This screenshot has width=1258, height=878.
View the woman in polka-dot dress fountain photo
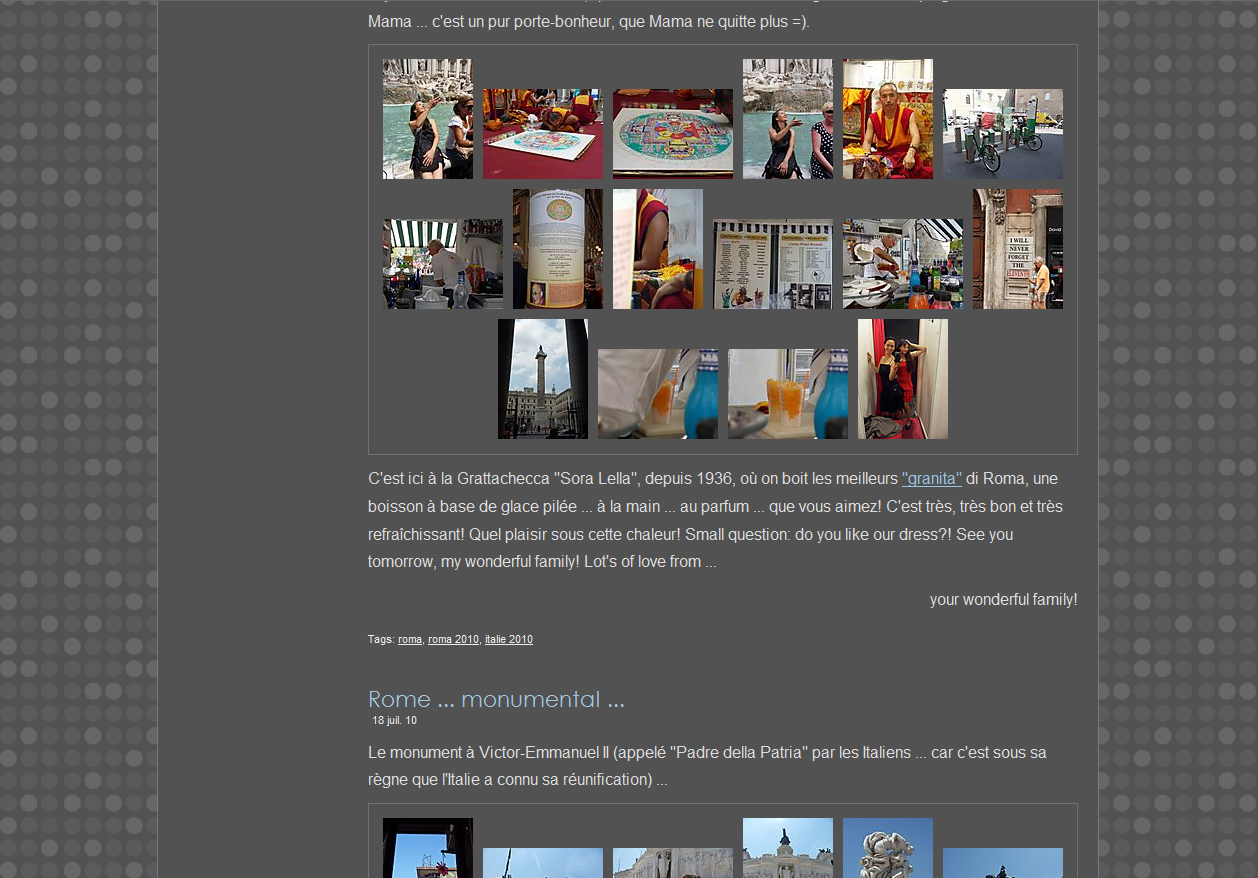tap(787, 119)
